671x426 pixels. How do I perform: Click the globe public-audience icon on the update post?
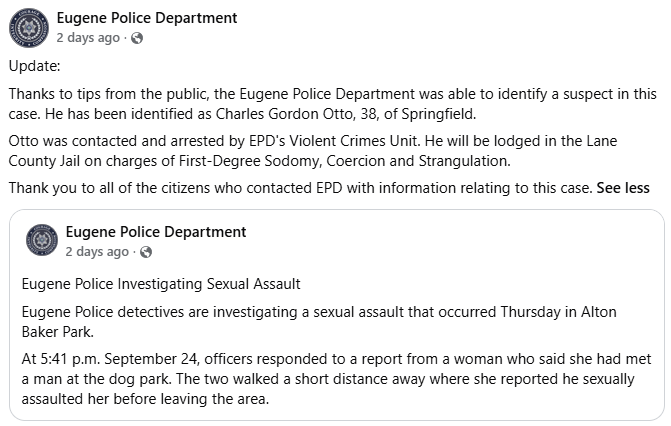(137, 38)
